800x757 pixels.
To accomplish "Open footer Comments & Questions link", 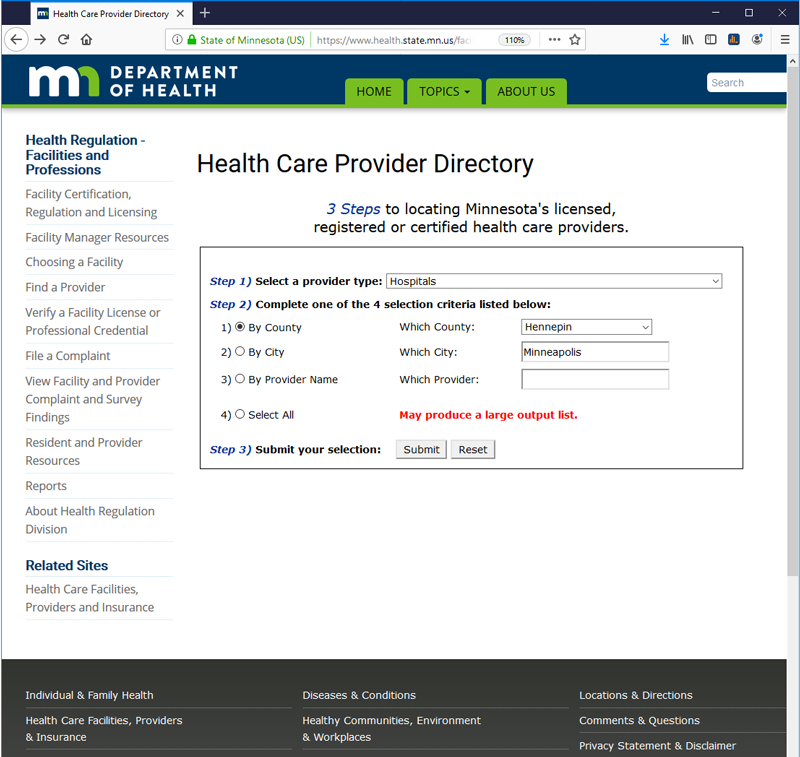I will tap(639, 720).
